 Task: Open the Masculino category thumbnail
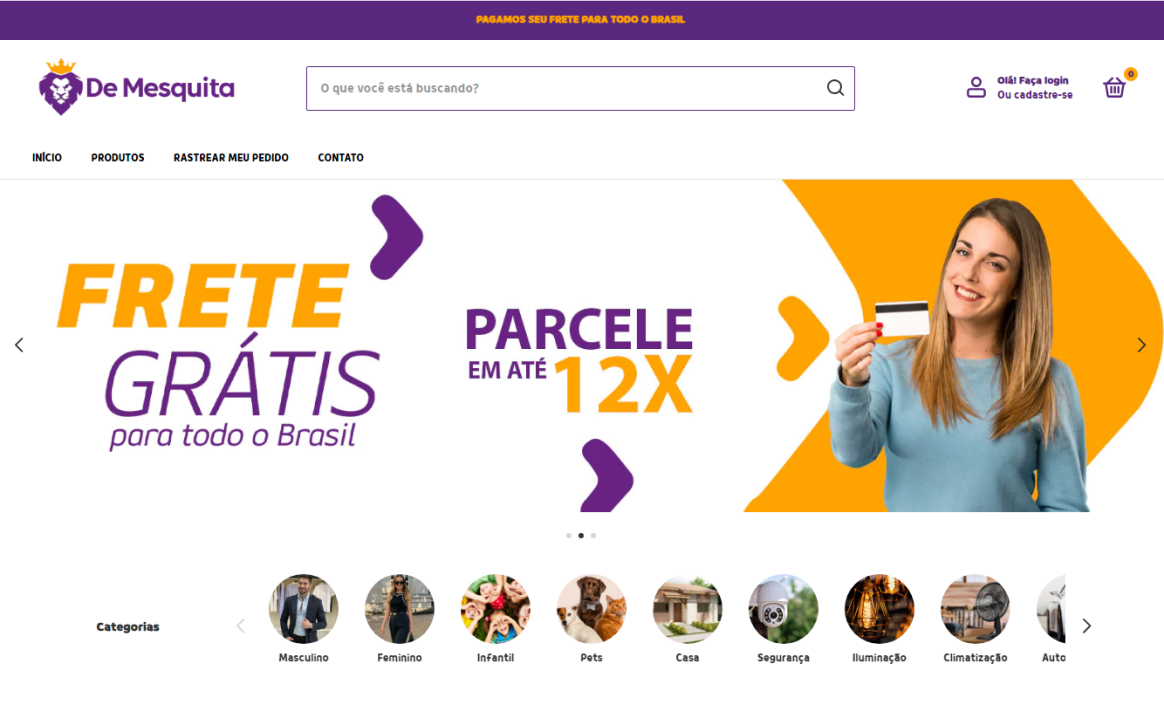303,609
